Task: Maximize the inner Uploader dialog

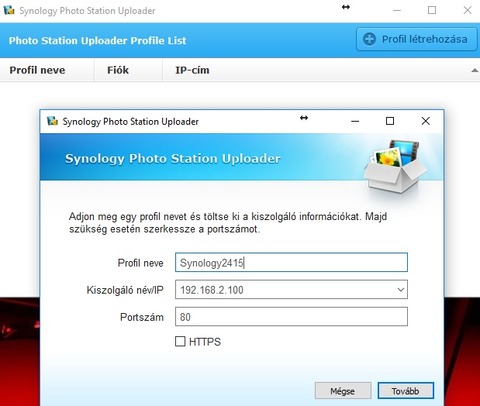Action: click(390, 121)
